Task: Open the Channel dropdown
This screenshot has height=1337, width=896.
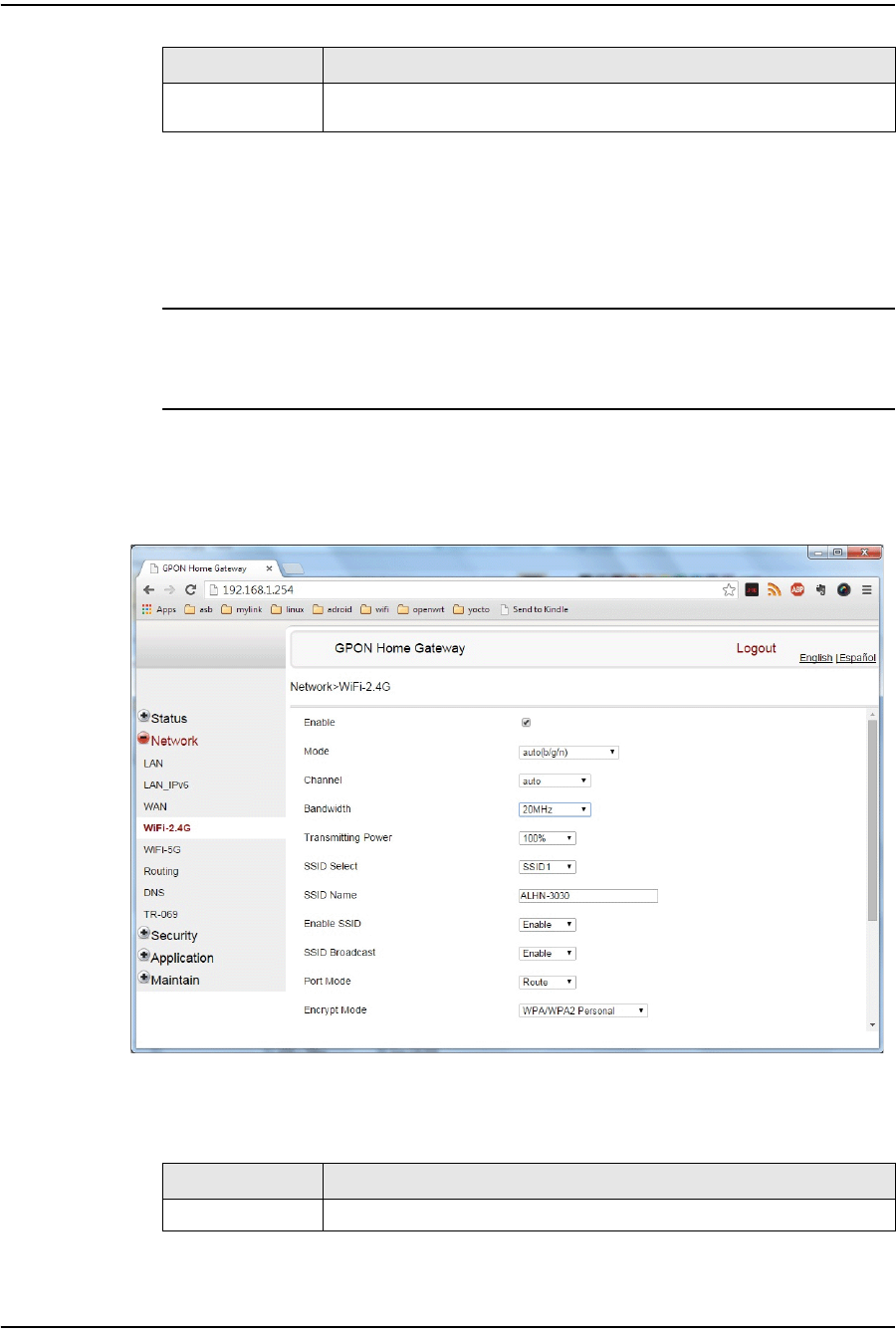Action: tap(555, 781)
